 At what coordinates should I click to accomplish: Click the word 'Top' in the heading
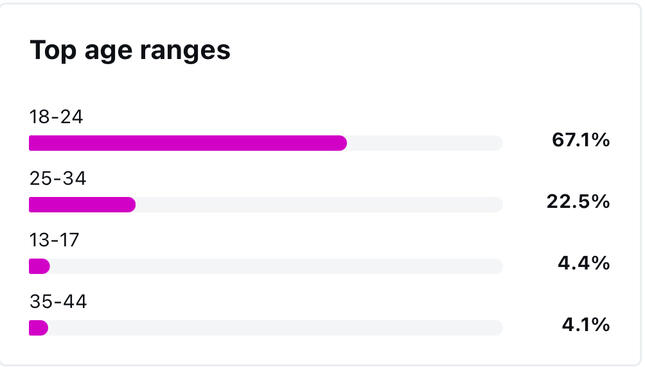[x=53, y=51]
